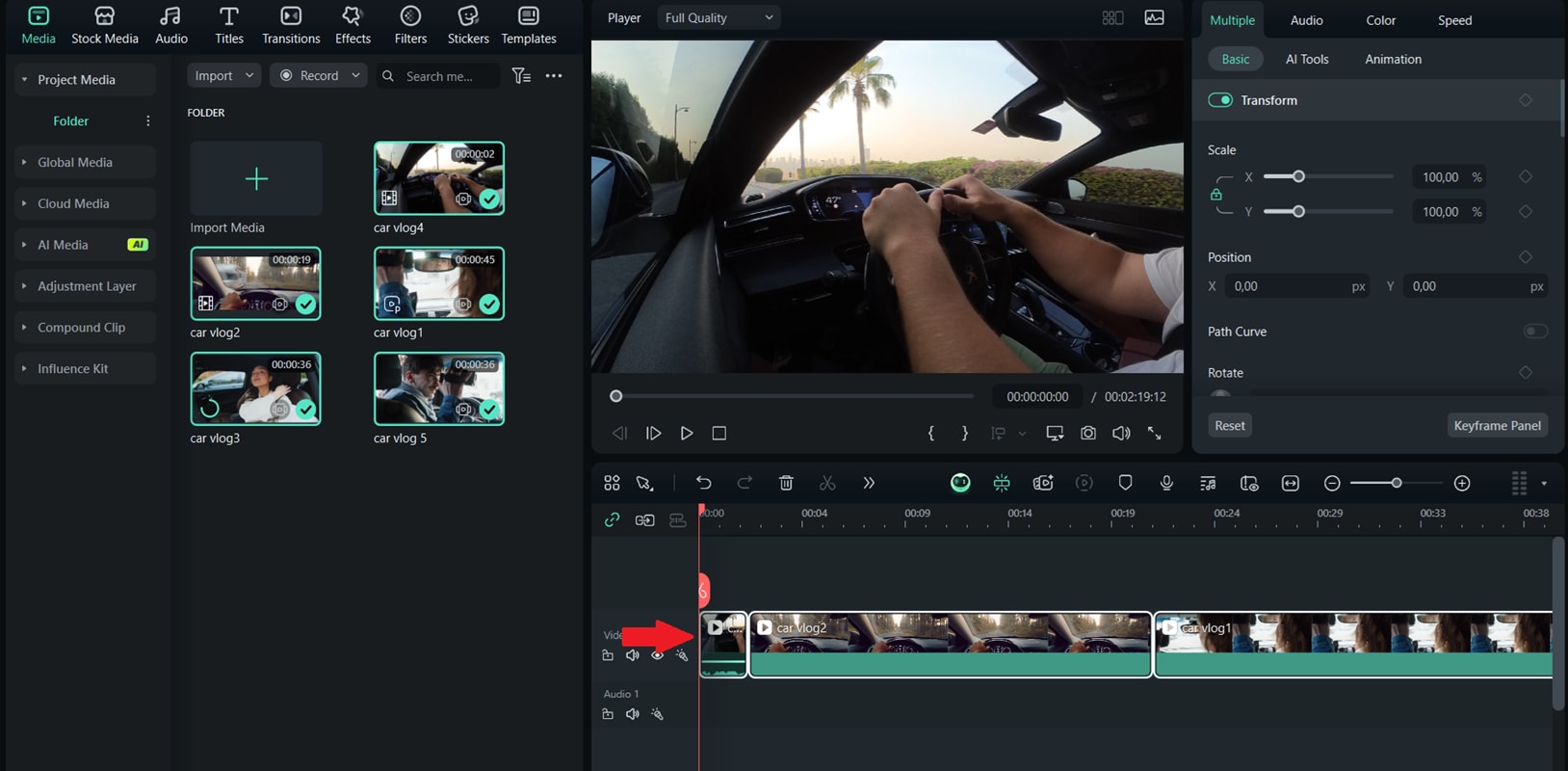Image resolution: width=1568 pixels, height=771 pixels.
Task: Open the Folder three-dot options menu
Action: pos(147,120)
